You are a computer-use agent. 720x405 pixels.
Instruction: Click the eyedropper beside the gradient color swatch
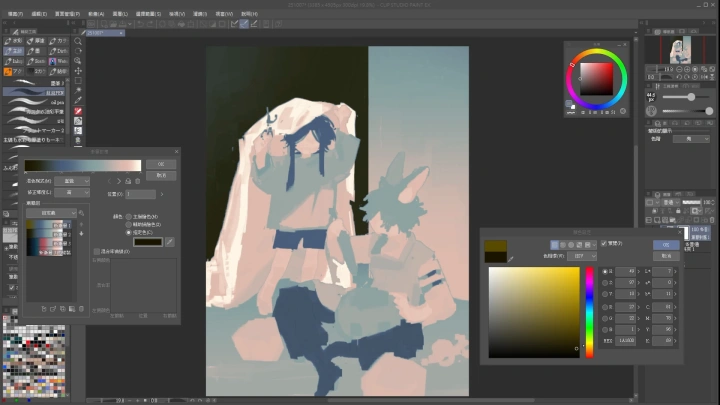(170, 242)
